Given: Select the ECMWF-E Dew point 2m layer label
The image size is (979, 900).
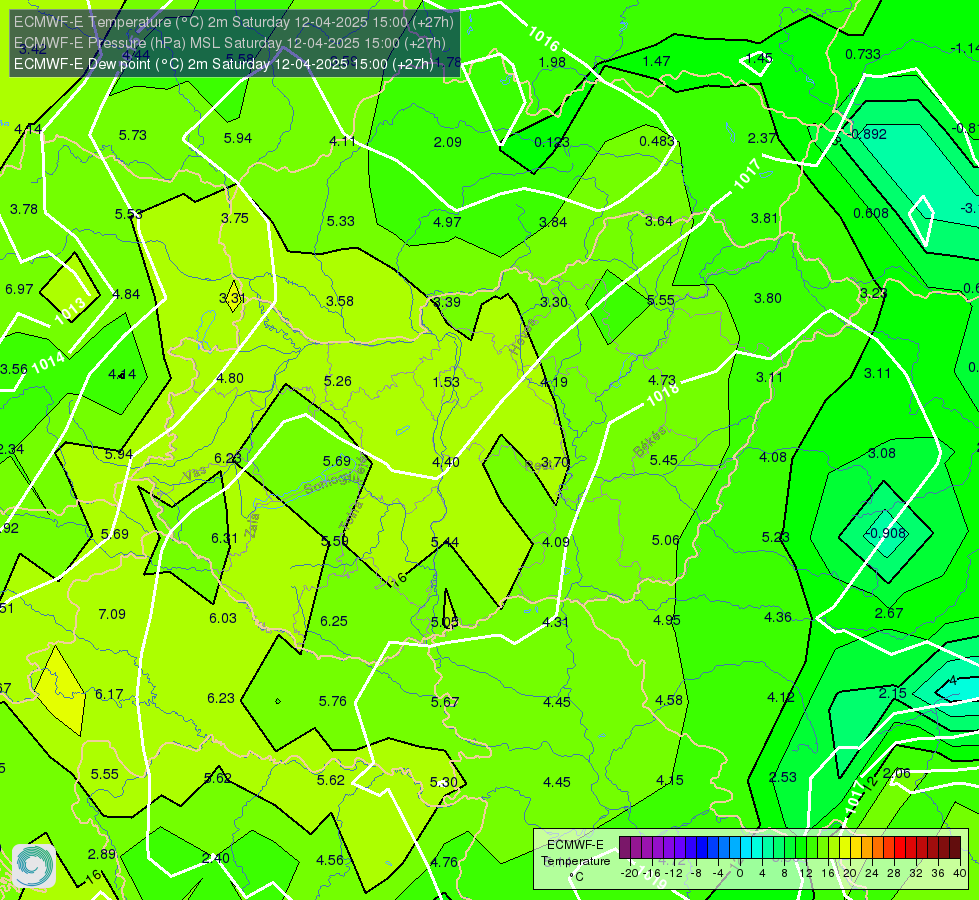Looking at the screenshot, I should [224, 64].
